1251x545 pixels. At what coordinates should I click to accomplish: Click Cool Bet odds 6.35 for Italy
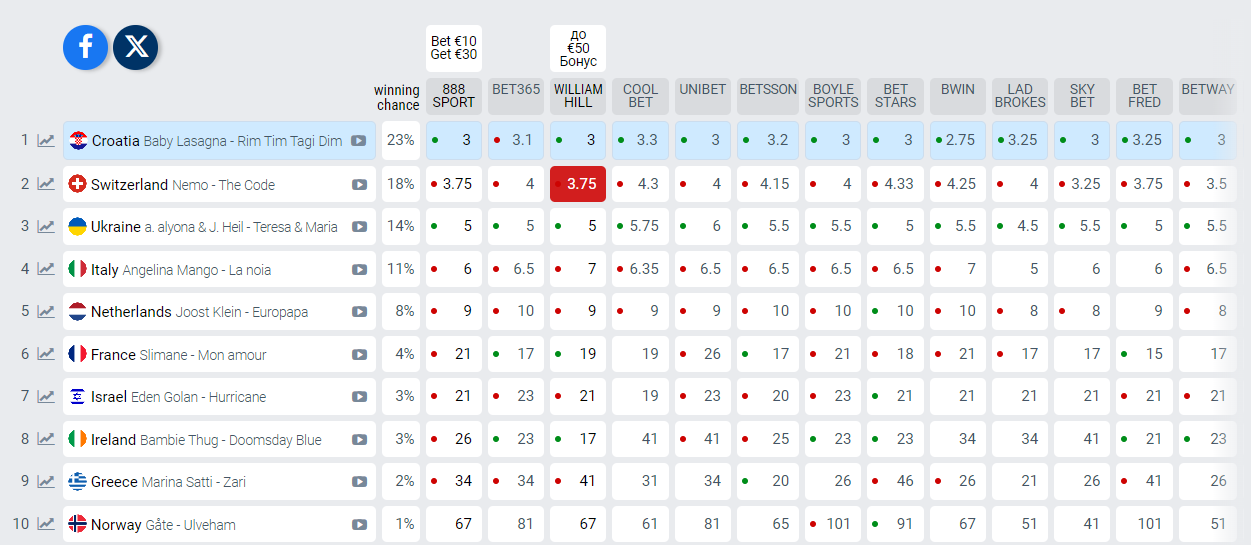click(x=641, y=269)
